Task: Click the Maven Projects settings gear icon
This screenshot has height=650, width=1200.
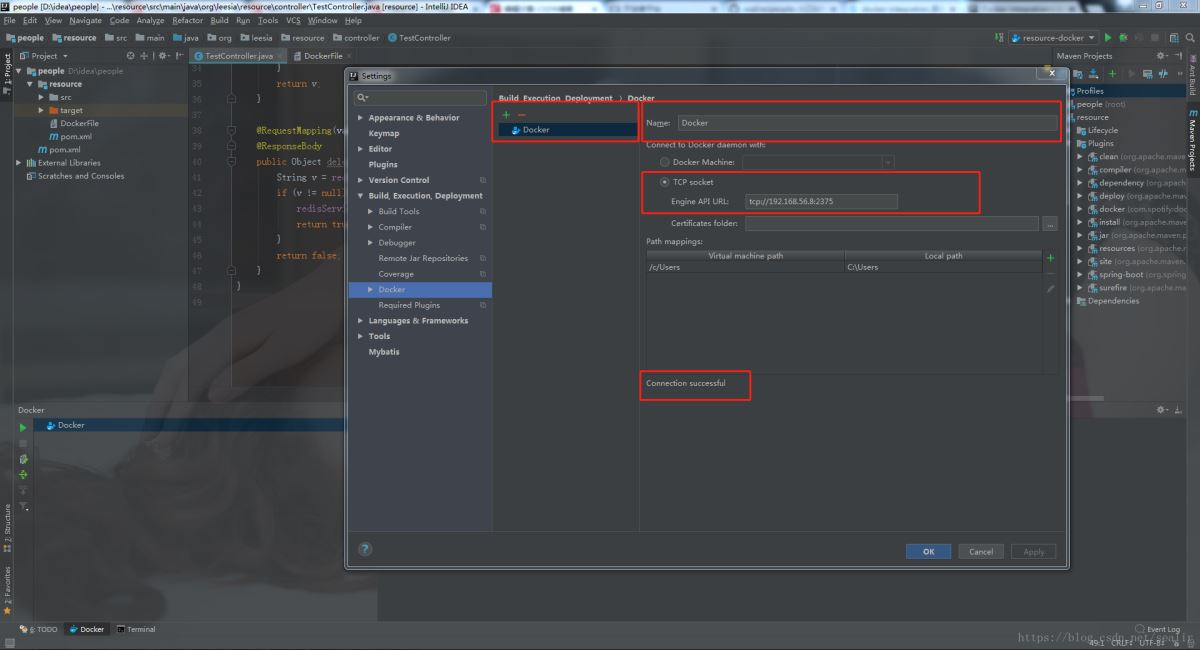Action: (1161, 56)
